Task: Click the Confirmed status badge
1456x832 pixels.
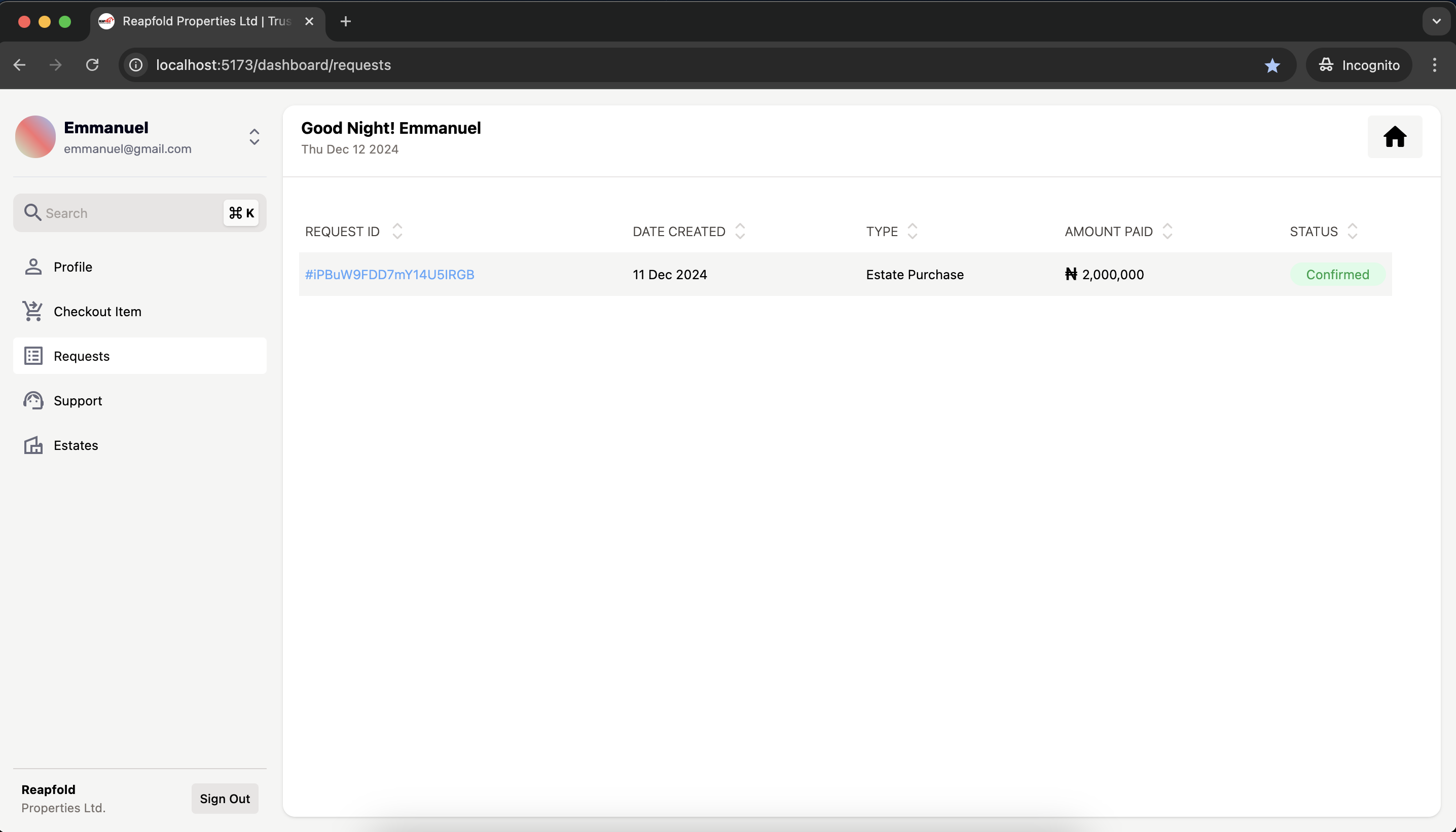Action: click(x=1337, y=275)
